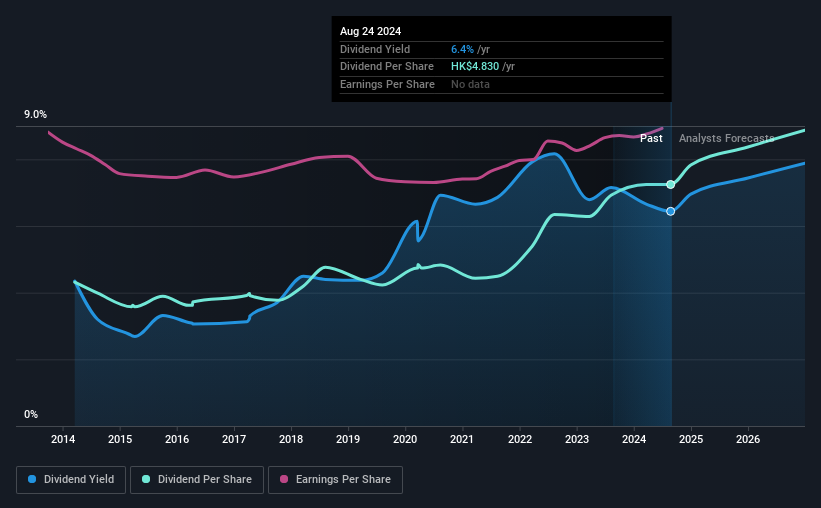Click the 2026 x-axis label
The image size is (821, 508).
point(748,439)
